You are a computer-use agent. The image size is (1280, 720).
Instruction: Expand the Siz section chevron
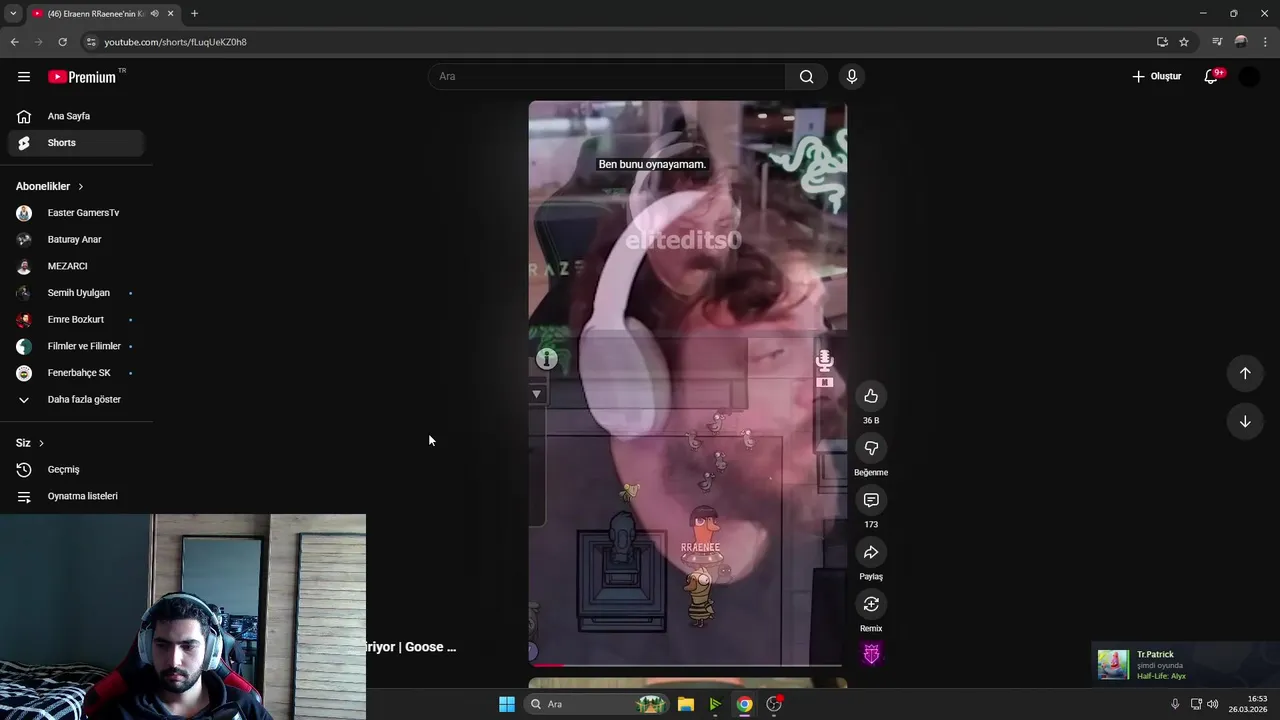click(41, 443)
